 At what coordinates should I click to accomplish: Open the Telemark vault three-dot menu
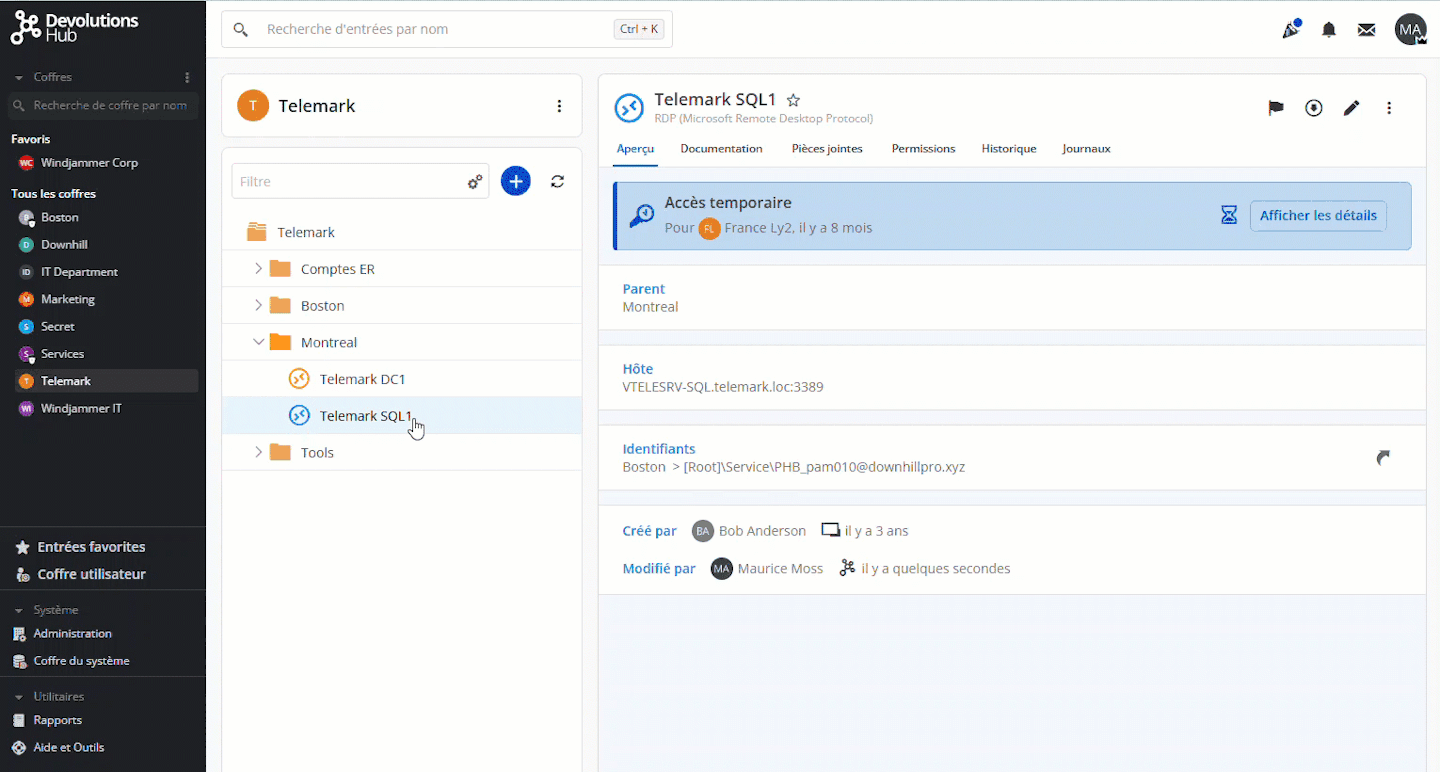point(559,106)
